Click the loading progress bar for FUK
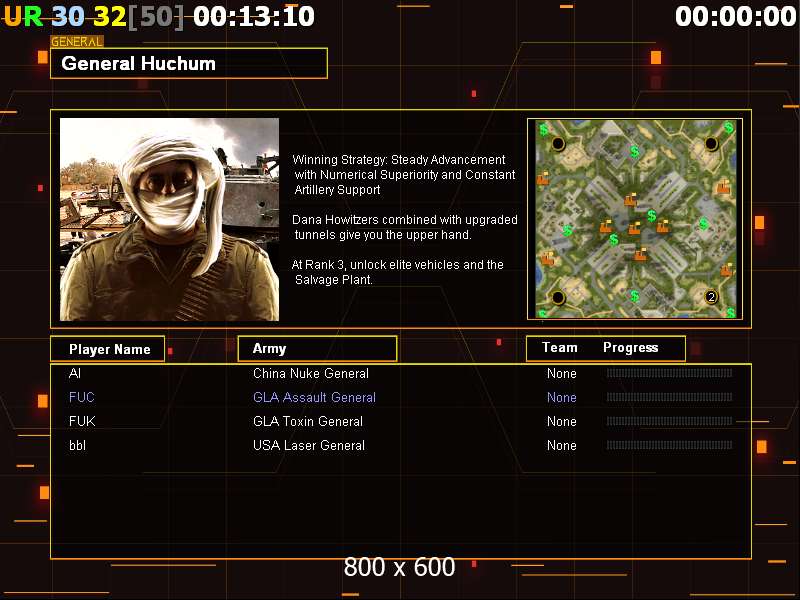Image resolution: width=800 pixels, height=600 pixels. point(669,421)
